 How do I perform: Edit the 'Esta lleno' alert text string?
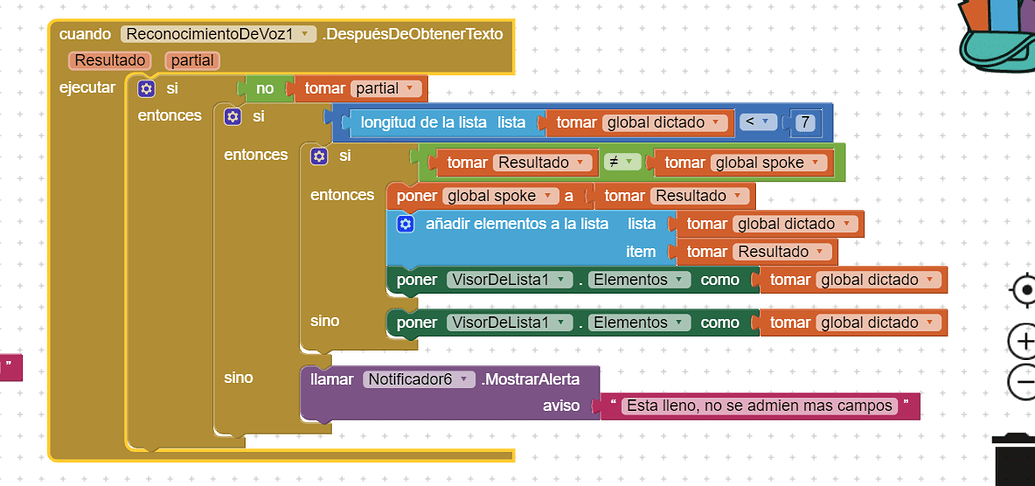tap(759, 405)
